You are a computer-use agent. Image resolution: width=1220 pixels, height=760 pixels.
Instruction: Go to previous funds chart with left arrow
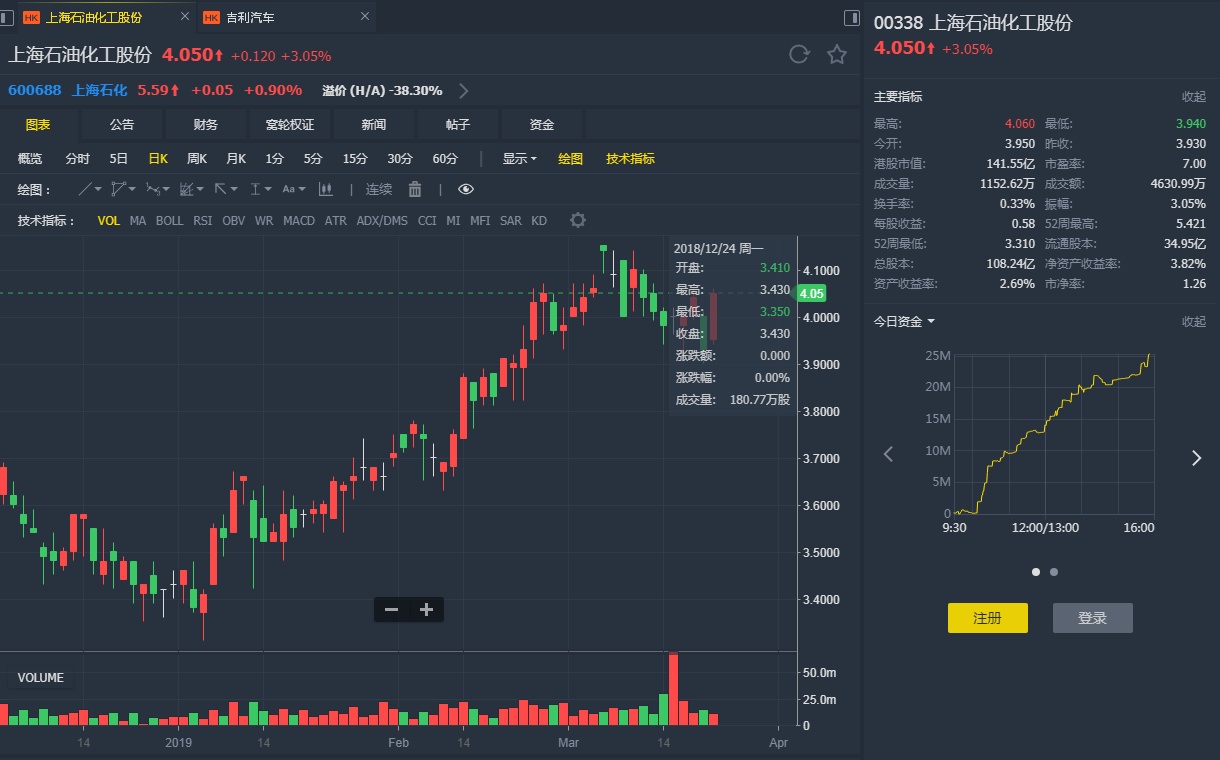click(x=887, y=455)
